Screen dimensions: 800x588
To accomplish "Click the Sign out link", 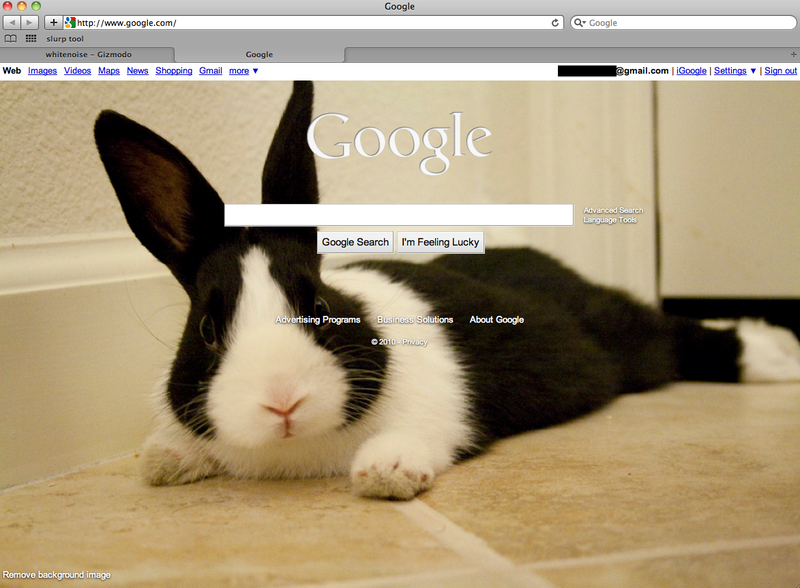I will [x=780, y=70].
